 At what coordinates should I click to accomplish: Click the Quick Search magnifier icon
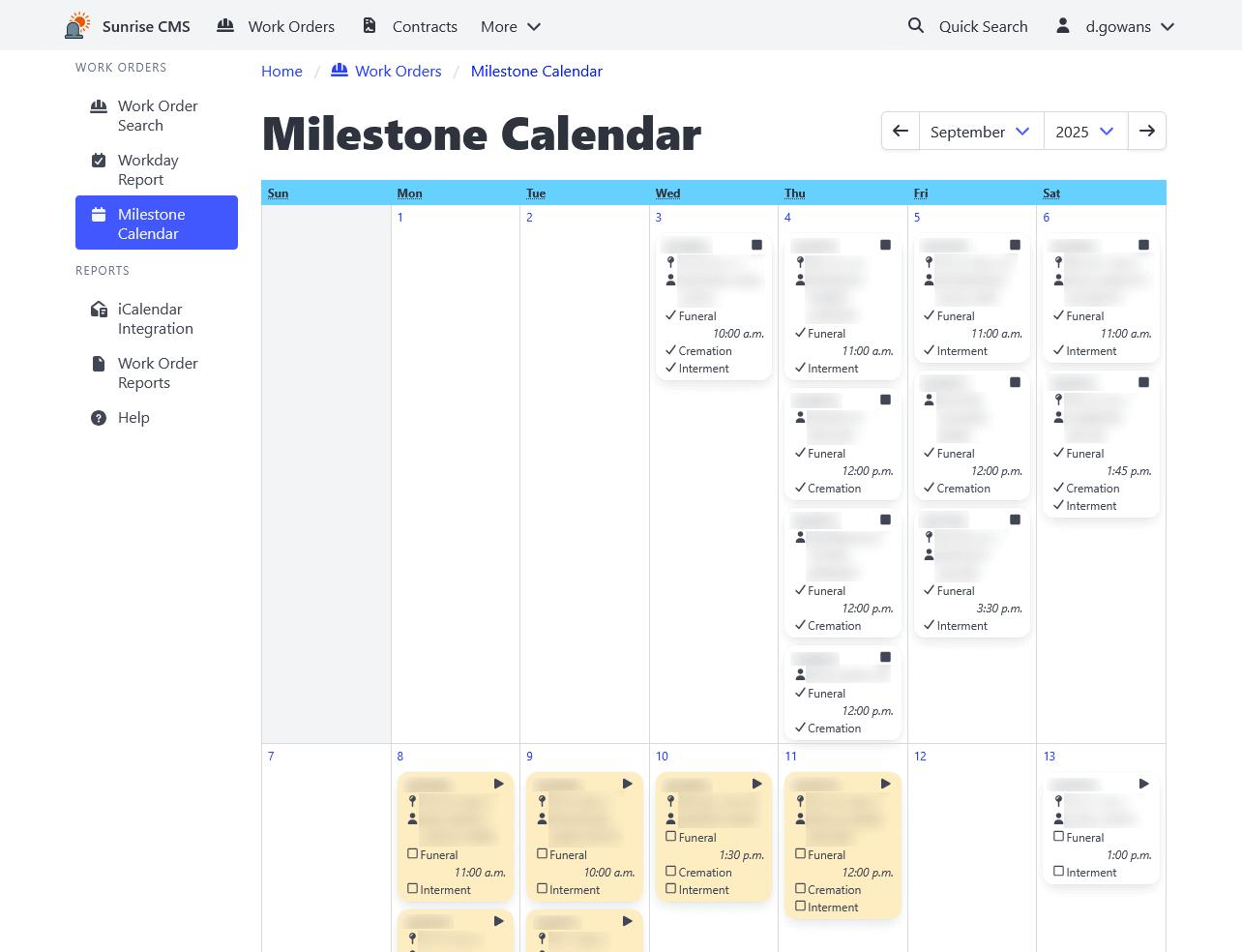pyautogui.click(x=916, y=25)
